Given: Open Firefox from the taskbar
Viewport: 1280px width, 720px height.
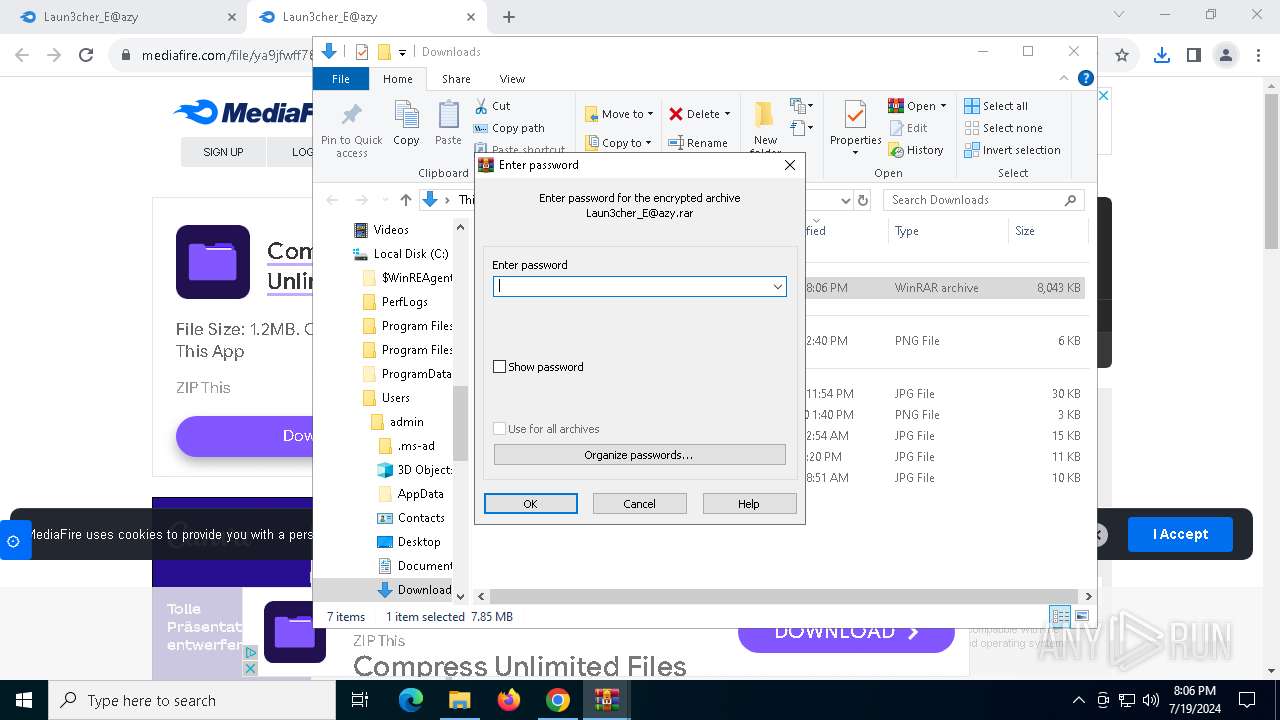Looking at the screenshot, I should tap(509, 700).
